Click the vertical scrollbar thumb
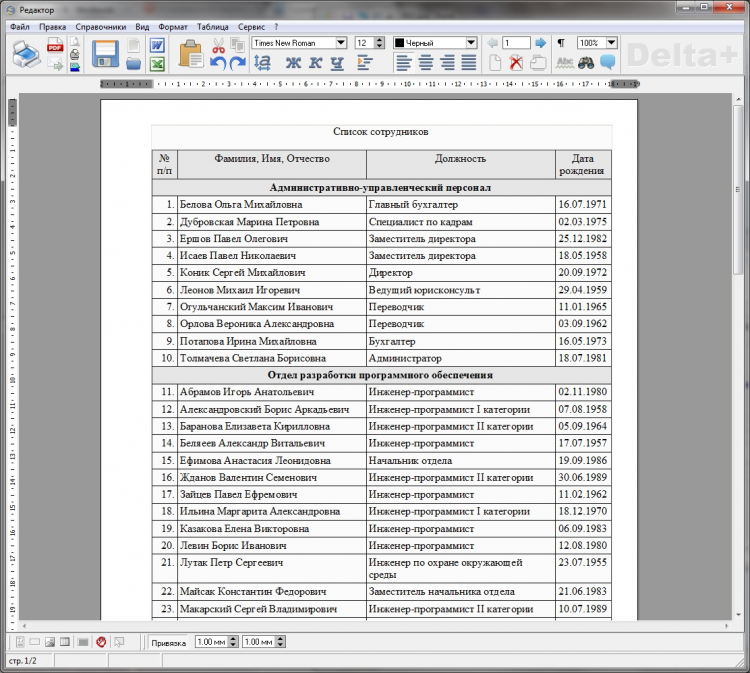750x673 pixels. click(738, 190)
